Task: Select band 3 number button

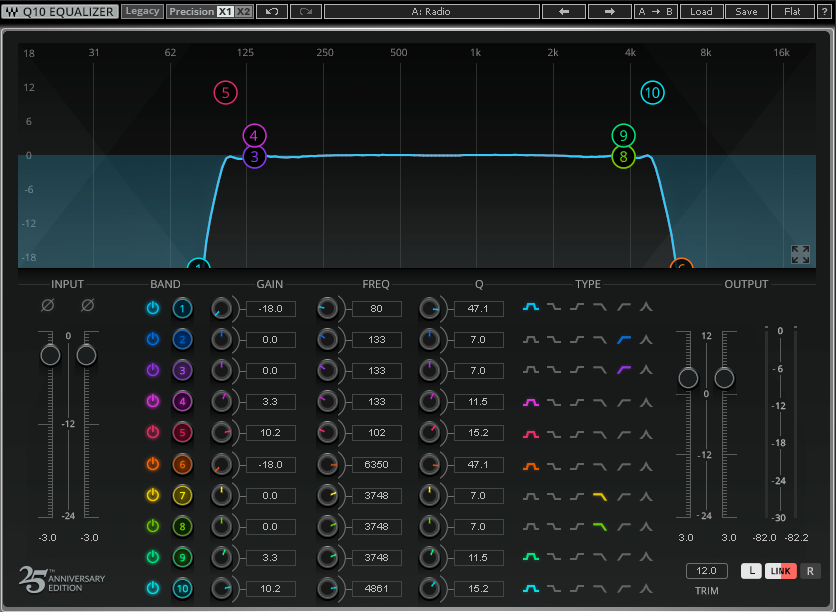Action: point(182,371)
